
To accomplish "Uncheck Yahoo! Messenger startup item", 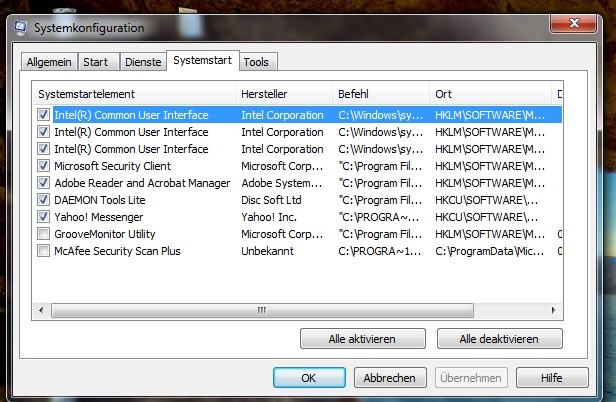I will 43,217.
